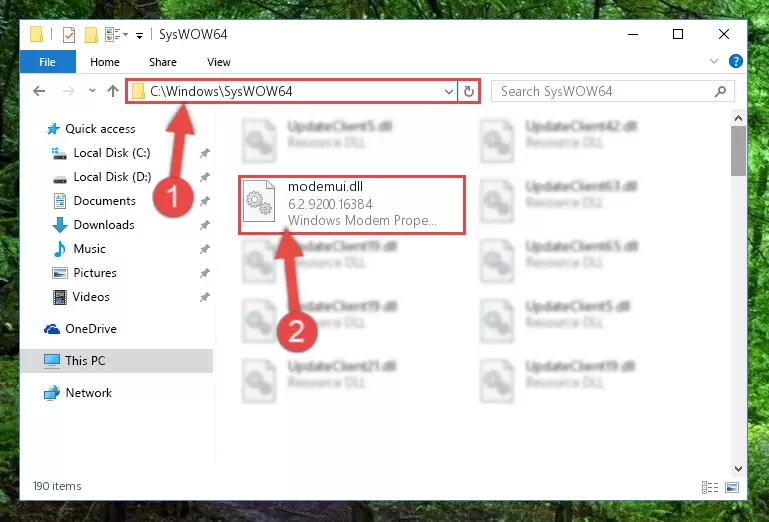Click the modemui.dll file name
Image resolution: width=769 pixels, height=522 pixels.
click(x=325, y=186)
